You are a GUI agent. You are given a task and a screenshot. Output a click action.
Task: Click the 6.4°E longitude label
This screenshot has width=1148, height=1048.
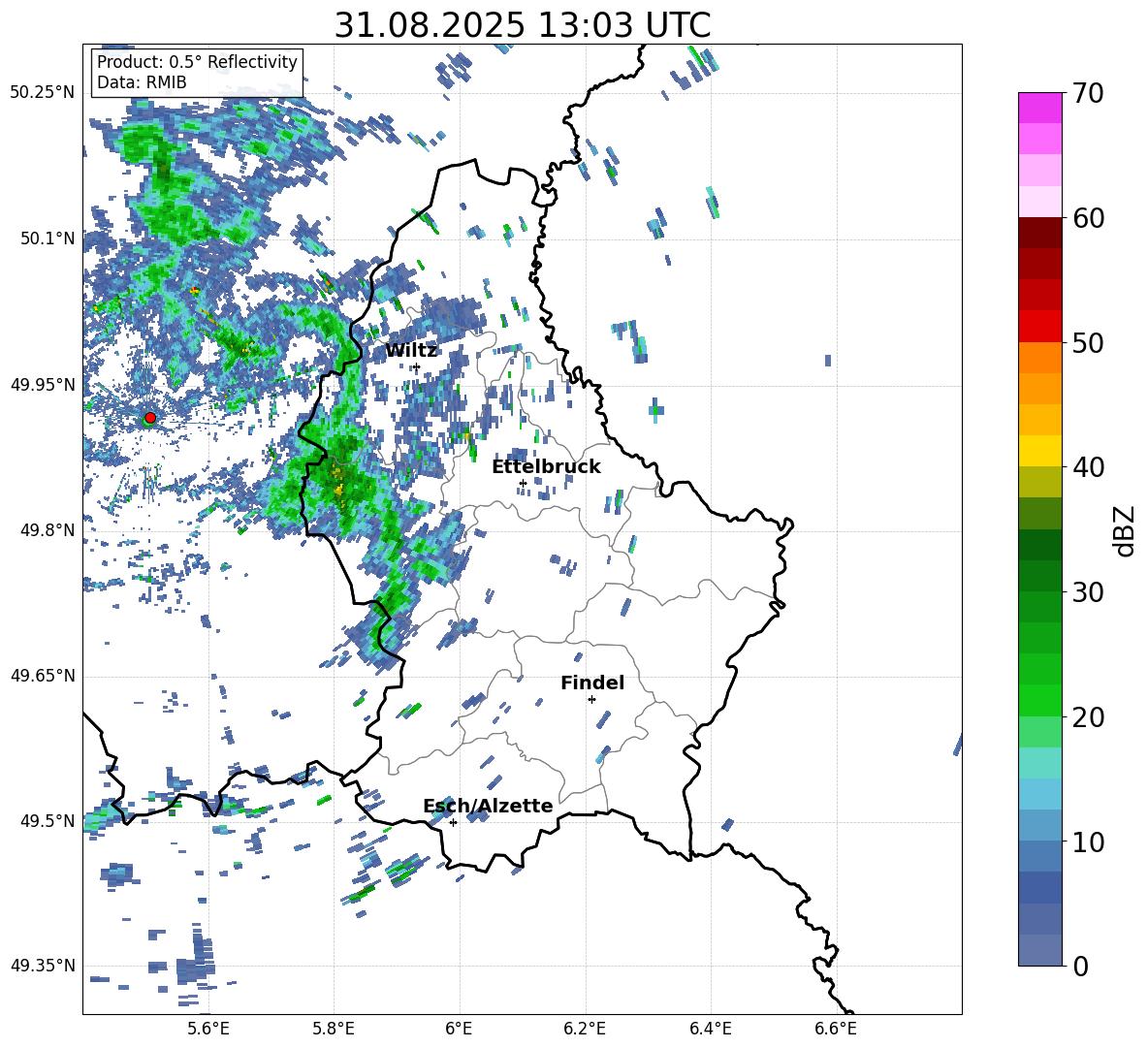pos(710,1029)
